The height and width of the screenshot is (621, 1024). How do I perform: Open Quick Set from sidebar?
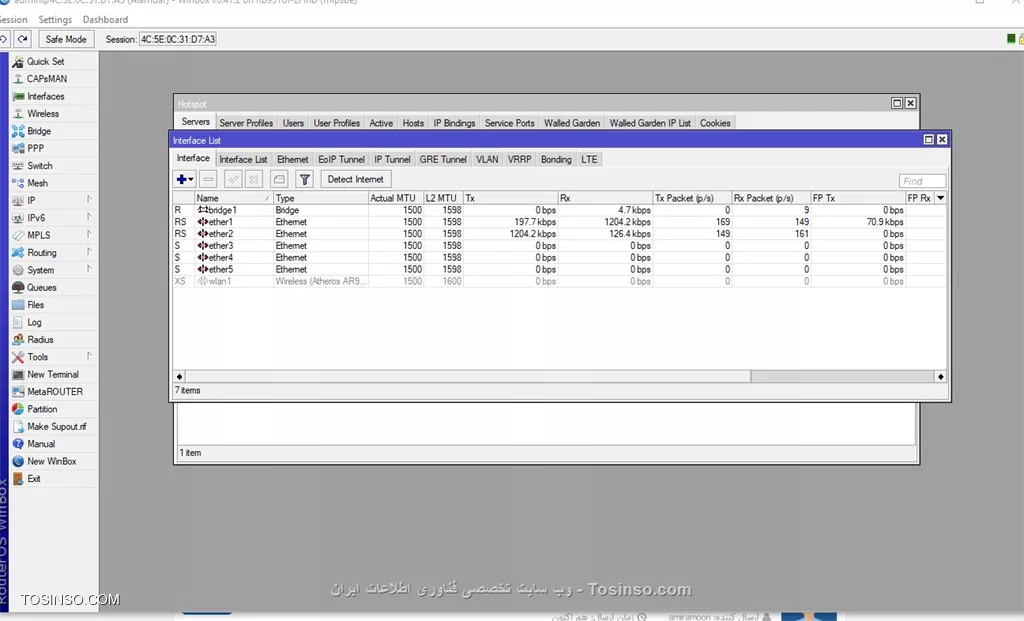pos(45,61)
